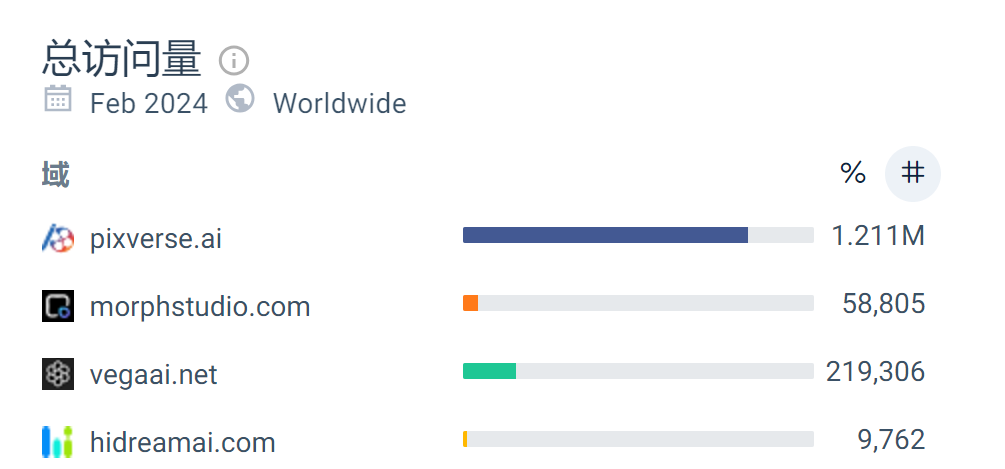Click the 1.211M visits value
The image size is (1005, 469).
878,236
